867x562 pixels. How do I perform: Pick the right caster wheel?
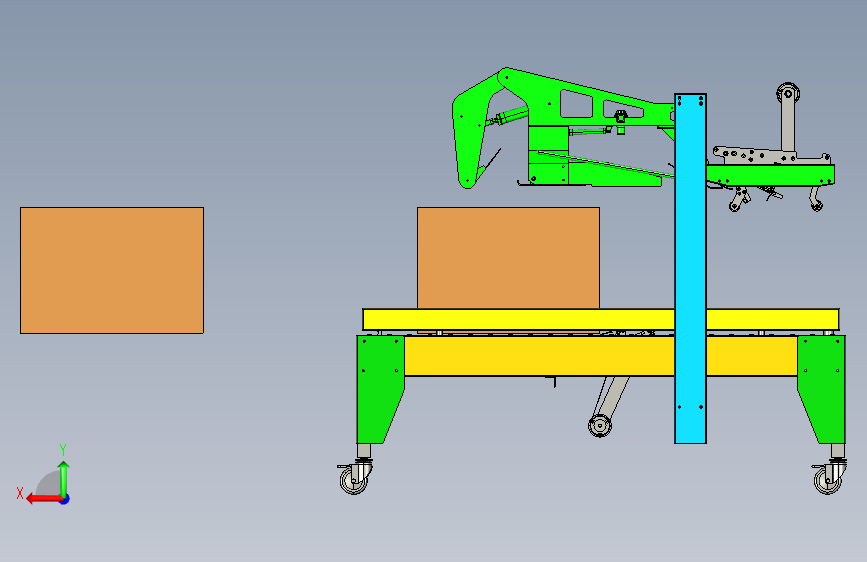(828, 479)
